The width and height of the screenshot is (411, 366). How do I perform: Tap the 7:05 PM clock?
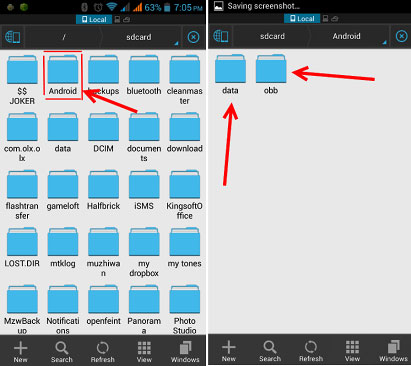pyautogui.click(x=188, y=7)
